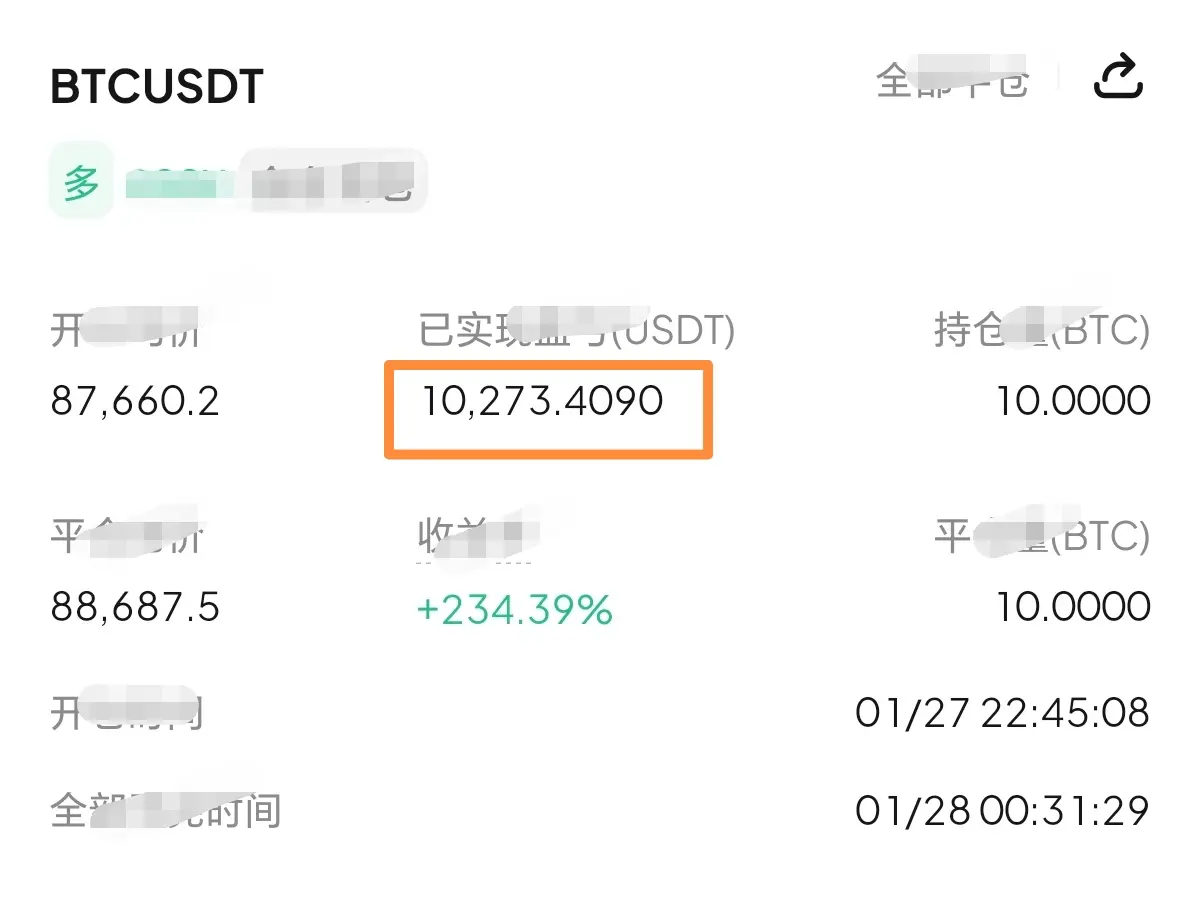The height and width of the screenshot is (915, 1200).
Task: Tap the open time 01/27 22:45:08
Action: [x=1001, y=713]
